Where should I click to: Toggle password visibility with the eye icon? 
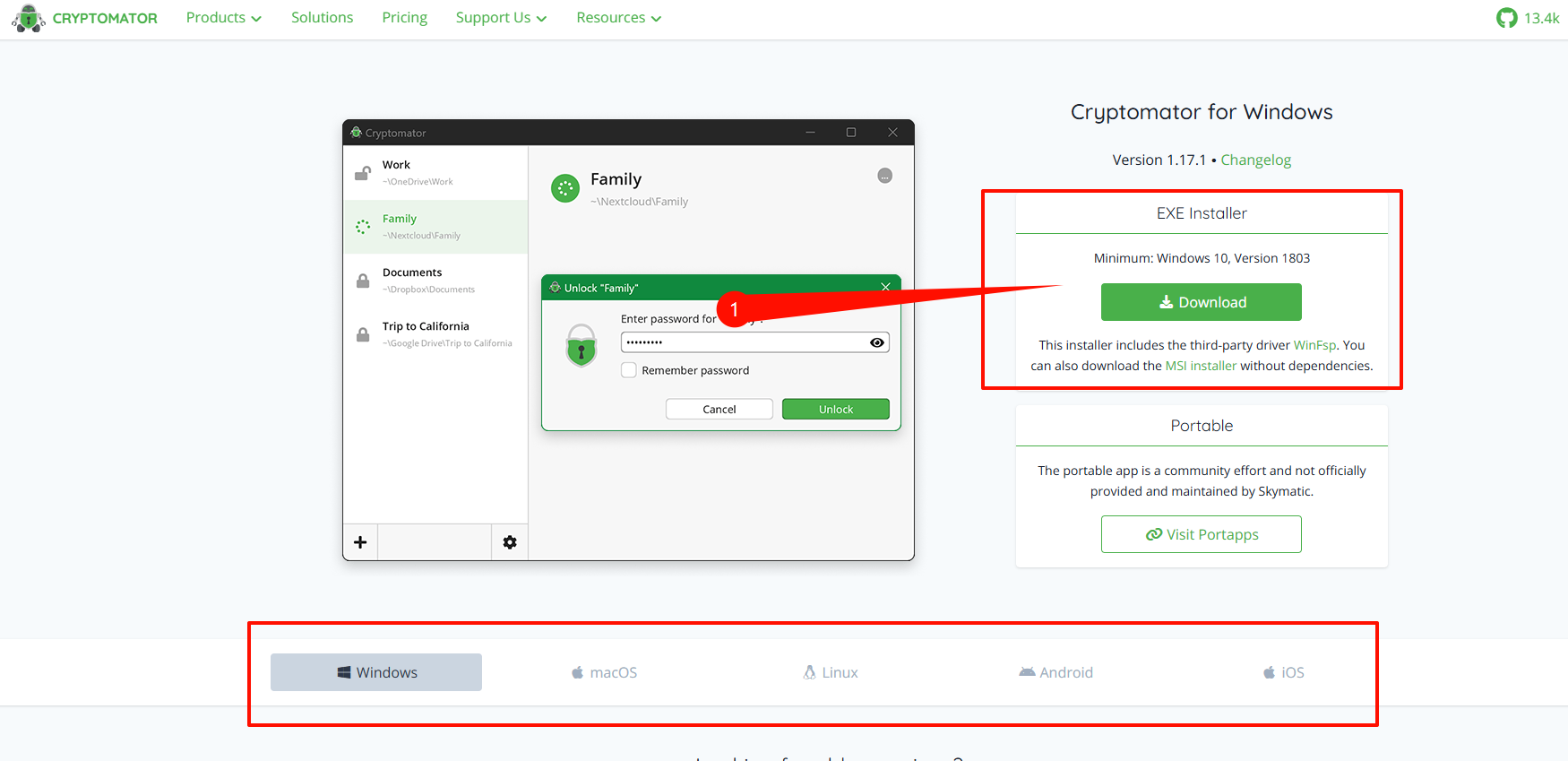pos(877,342)
